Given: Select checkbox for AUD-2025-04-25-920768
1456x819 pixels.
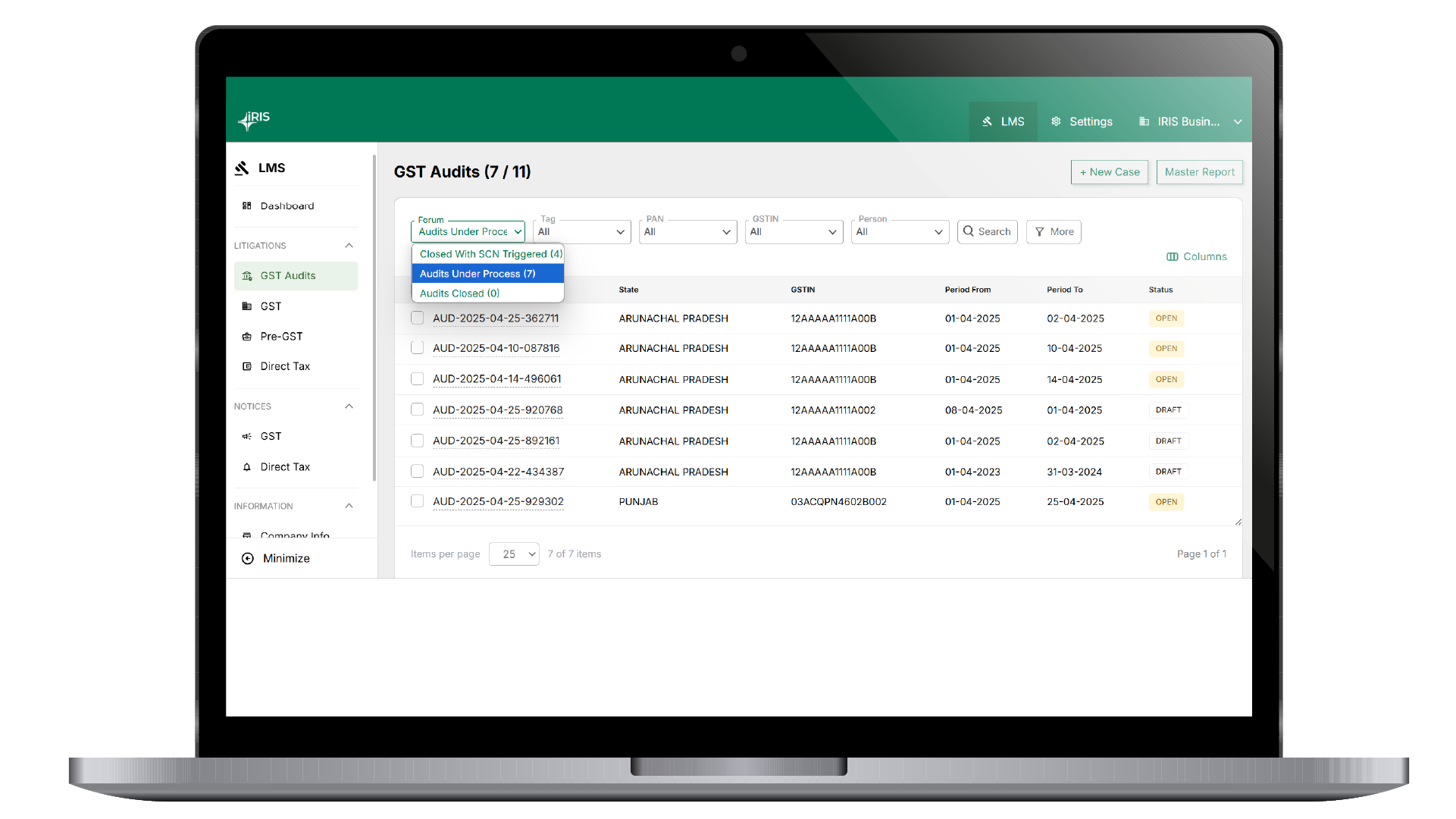Looking at the screenshot, I should pos(417,409).
